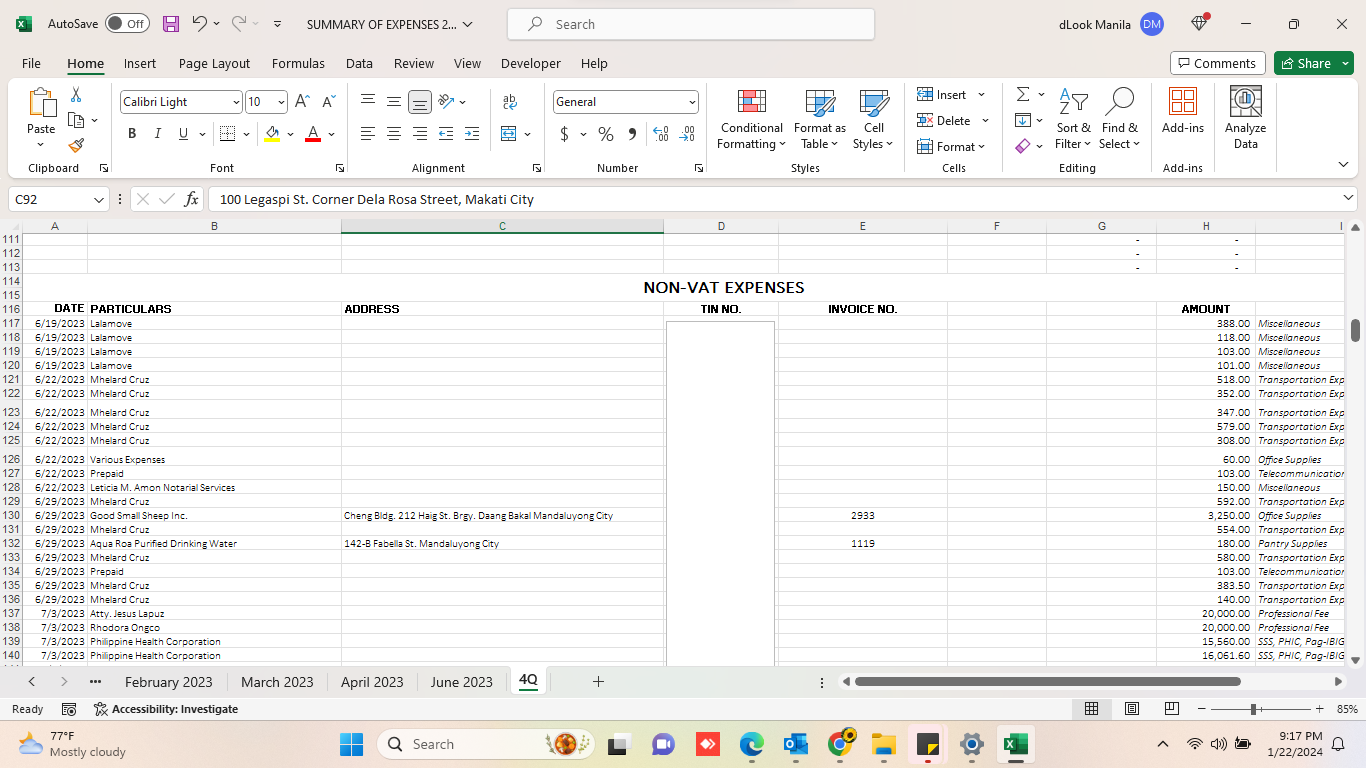The height and width of the screenshot is (768, 1366).
Task: Open the File menu
Action: 31,63
